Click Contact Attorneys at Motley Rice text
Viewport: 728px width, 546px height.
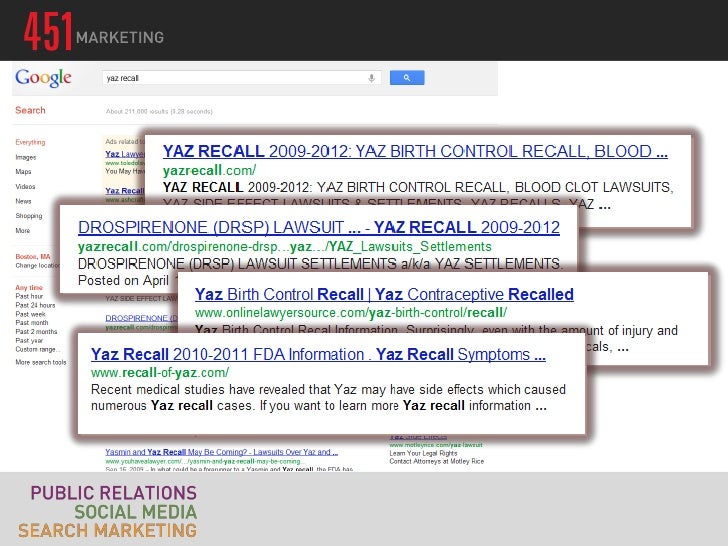(x=436, y=461)
